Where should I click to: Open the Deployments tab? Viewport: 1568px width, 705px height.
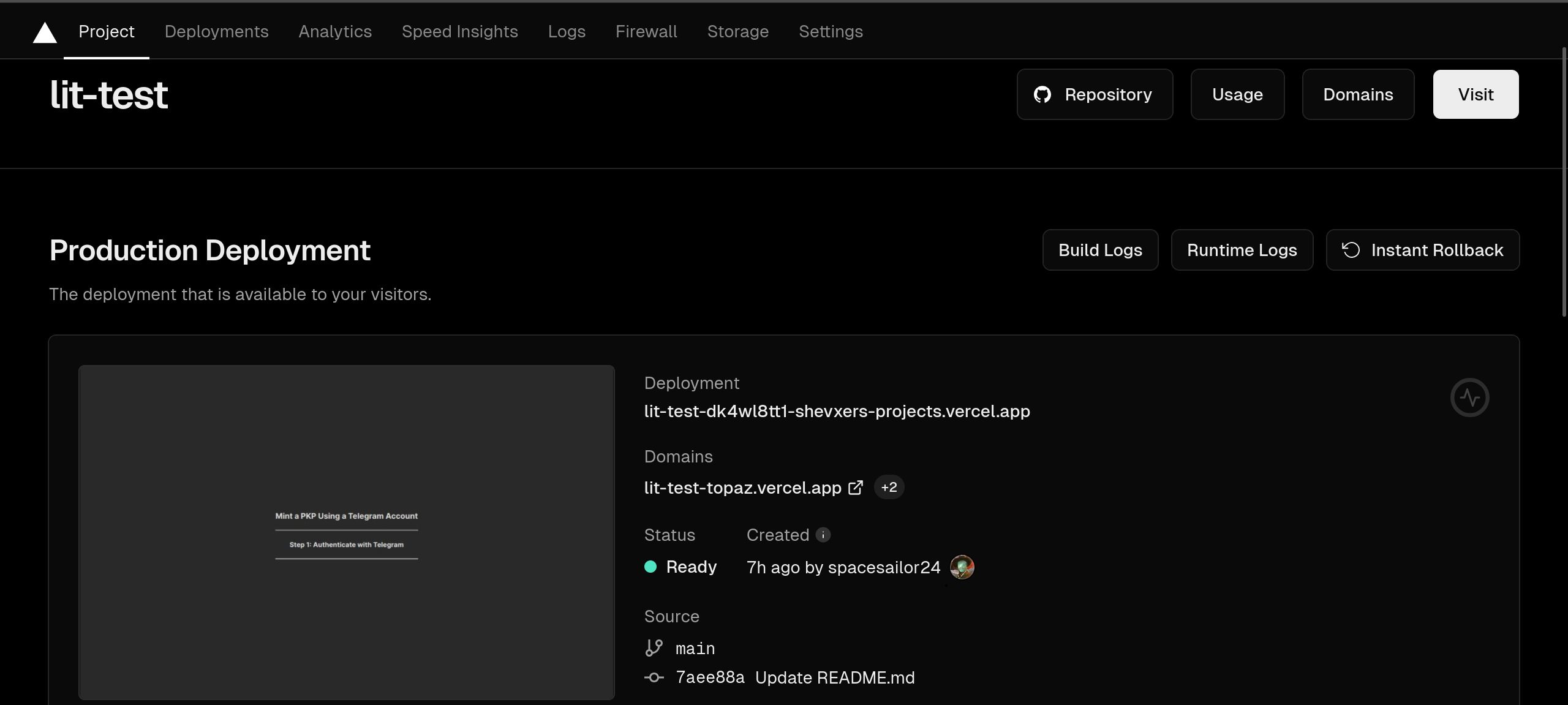click(216, 31)
